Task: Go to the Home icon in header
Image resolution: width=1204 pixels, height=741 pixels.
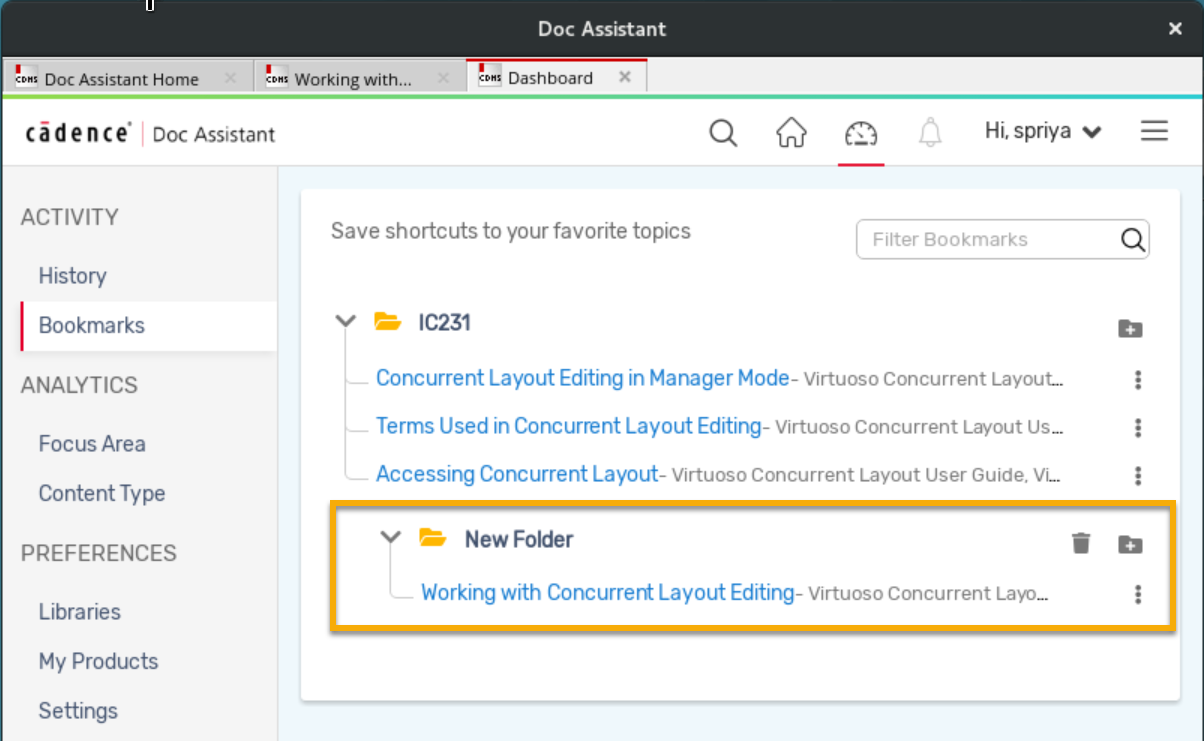Action: pos(791,133)
